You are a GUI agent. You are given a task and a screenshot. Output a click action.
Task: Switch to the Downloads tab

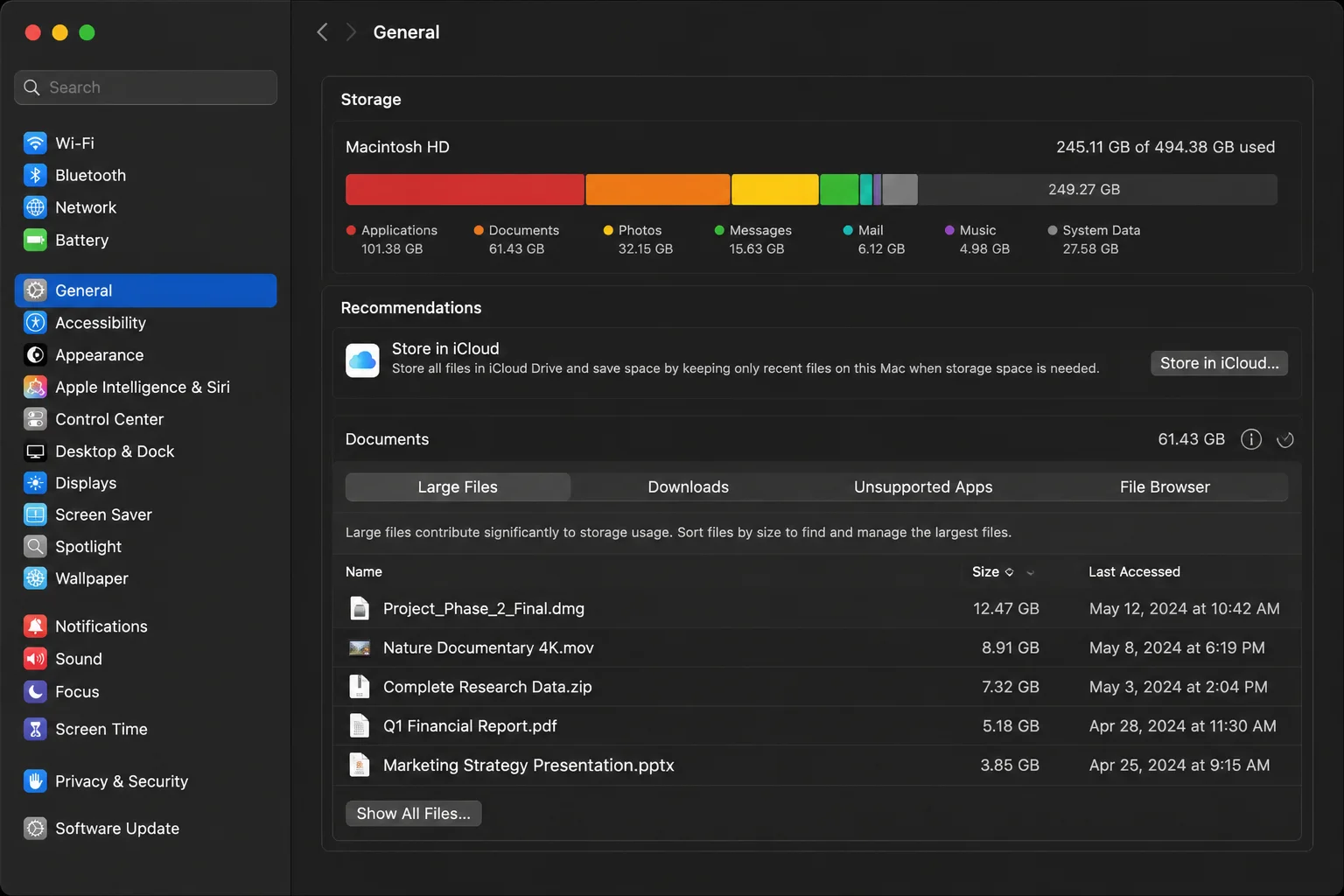(688, 487)
